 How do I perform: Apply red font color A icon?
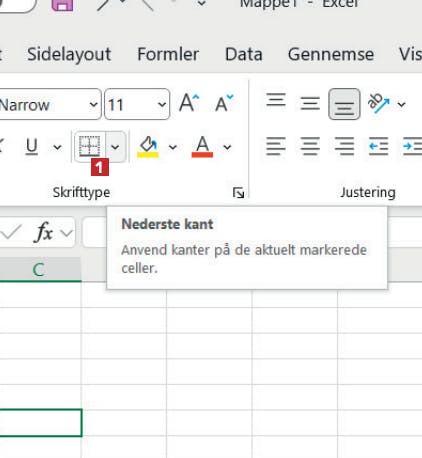tap(202, 146)
